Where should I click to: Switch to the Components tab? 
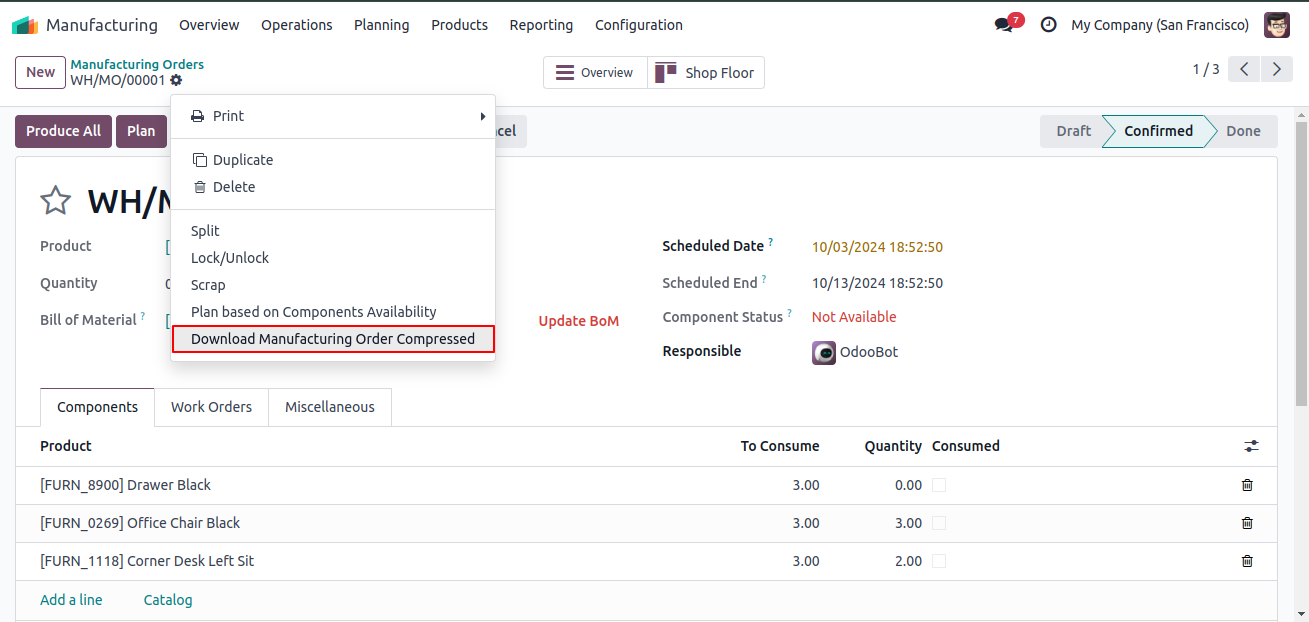tap(98, 407)
